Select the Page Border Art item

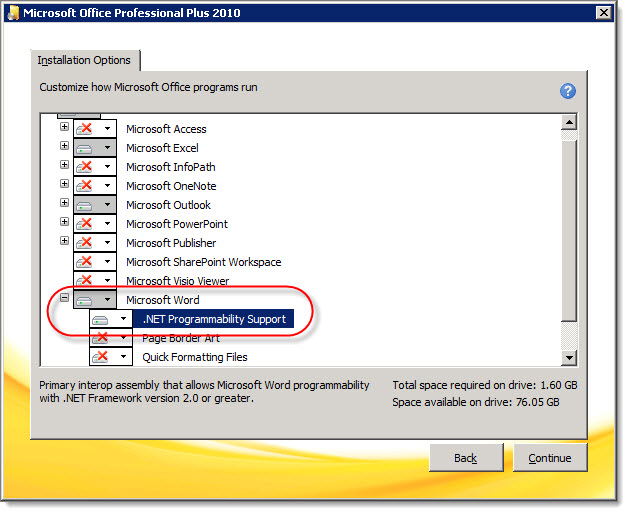pyautogui.click(x=181, y=338)
